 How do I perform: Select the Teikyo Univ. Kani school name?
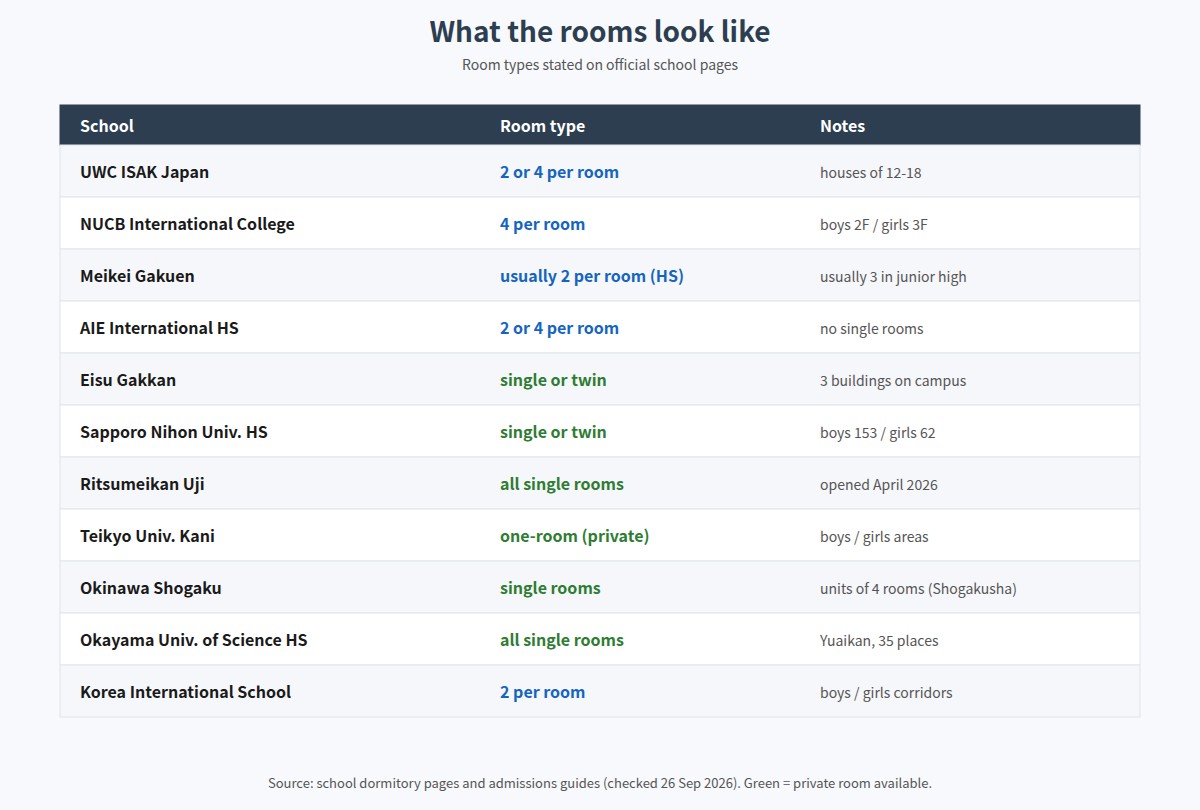click(x=148, y=536)
